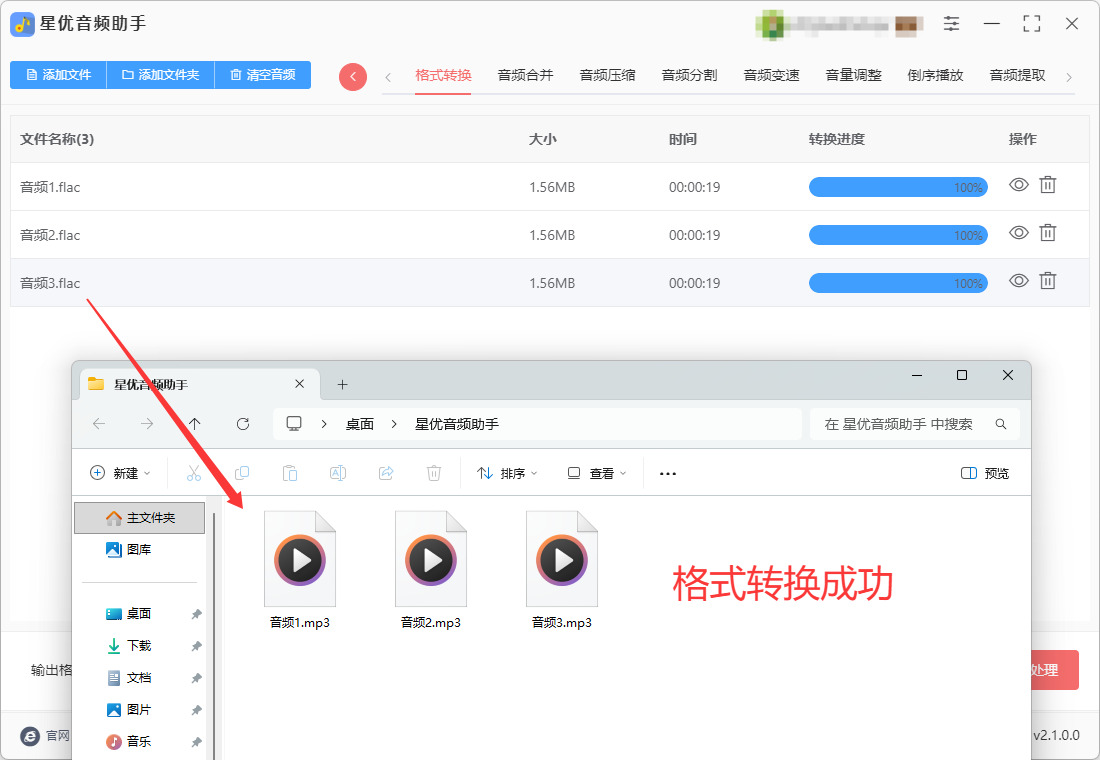The image size is (1100, 760).
Task: Select 下载 in the Explorer sidebar
Action: 140,646
